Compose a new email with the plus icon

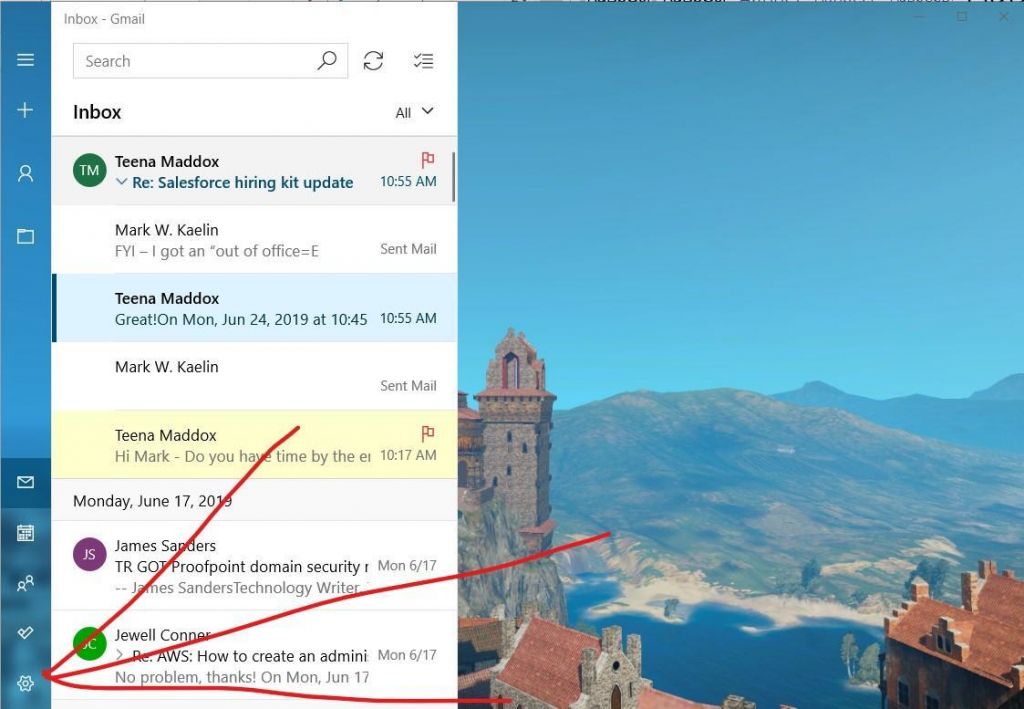(25, 110)
